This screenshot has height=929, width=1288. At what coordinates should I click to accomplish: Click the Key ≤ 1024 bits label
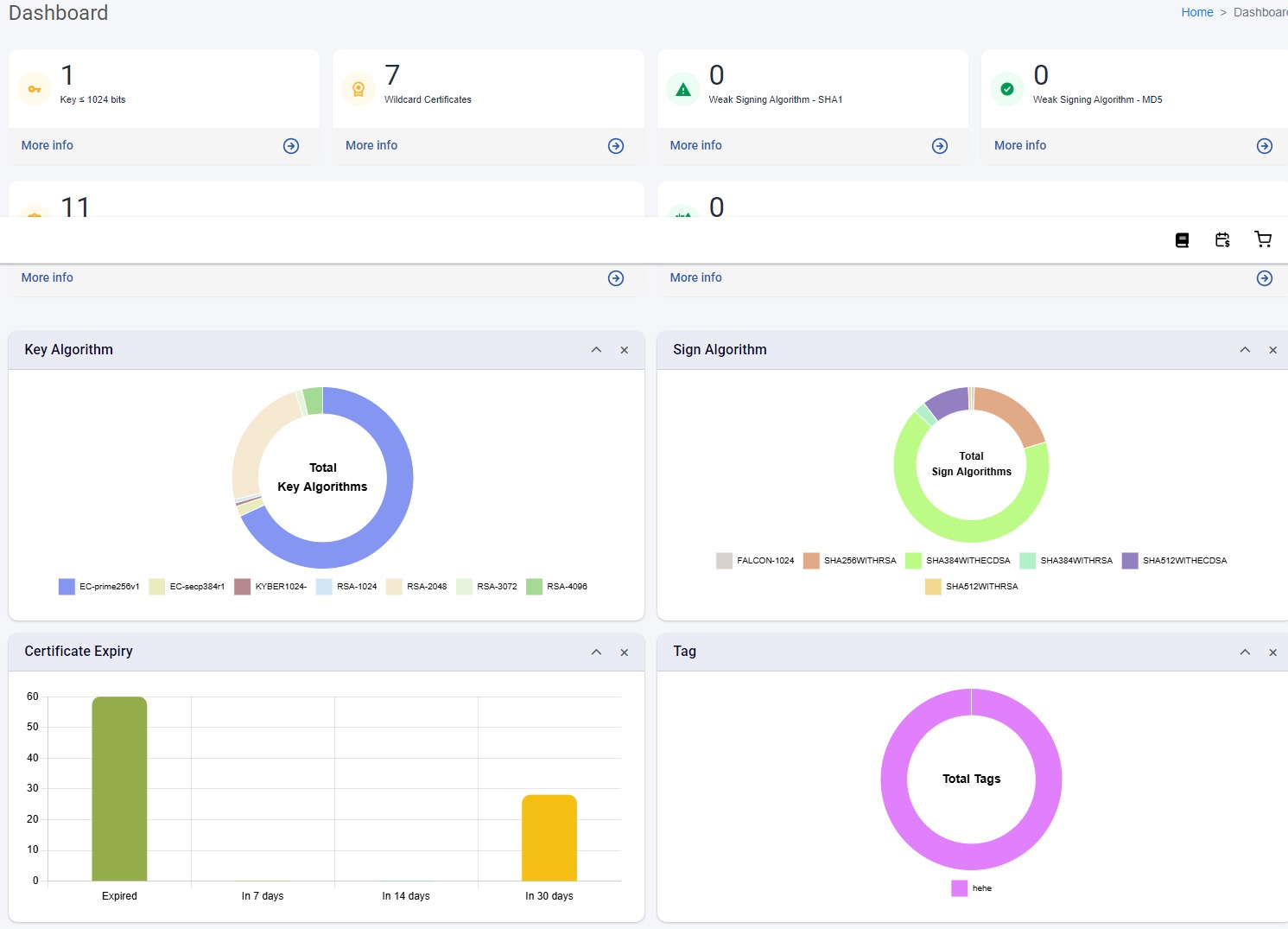(92, 99)
